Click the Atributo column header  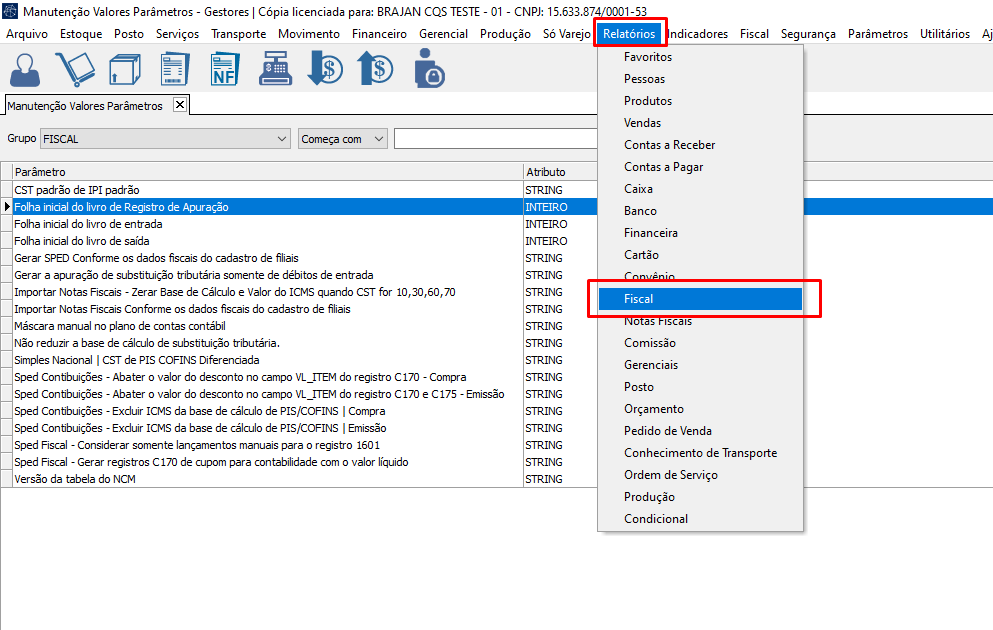(x=558, y=172)
